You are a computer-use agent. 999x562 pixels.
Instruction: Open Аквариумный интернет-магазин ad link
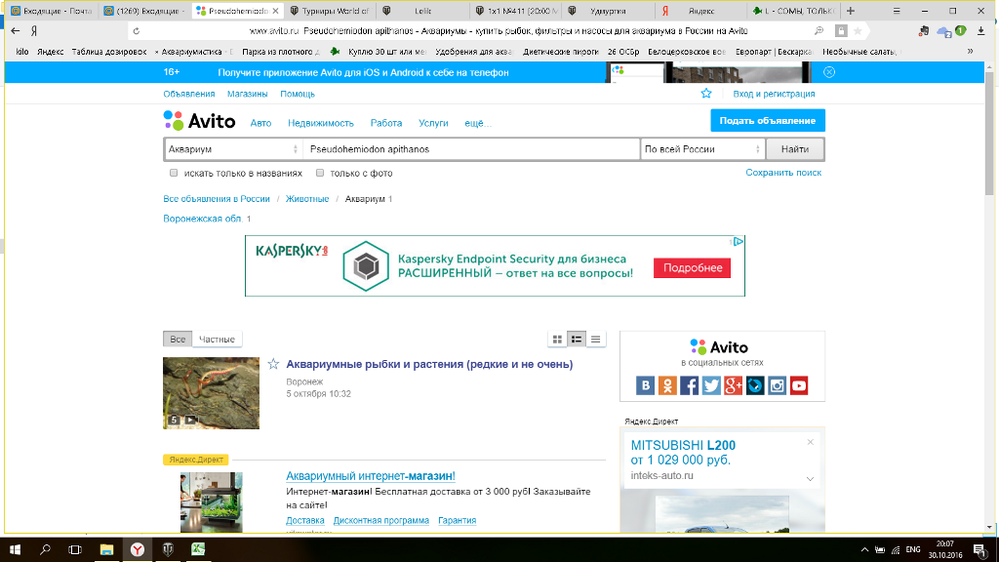371,476
